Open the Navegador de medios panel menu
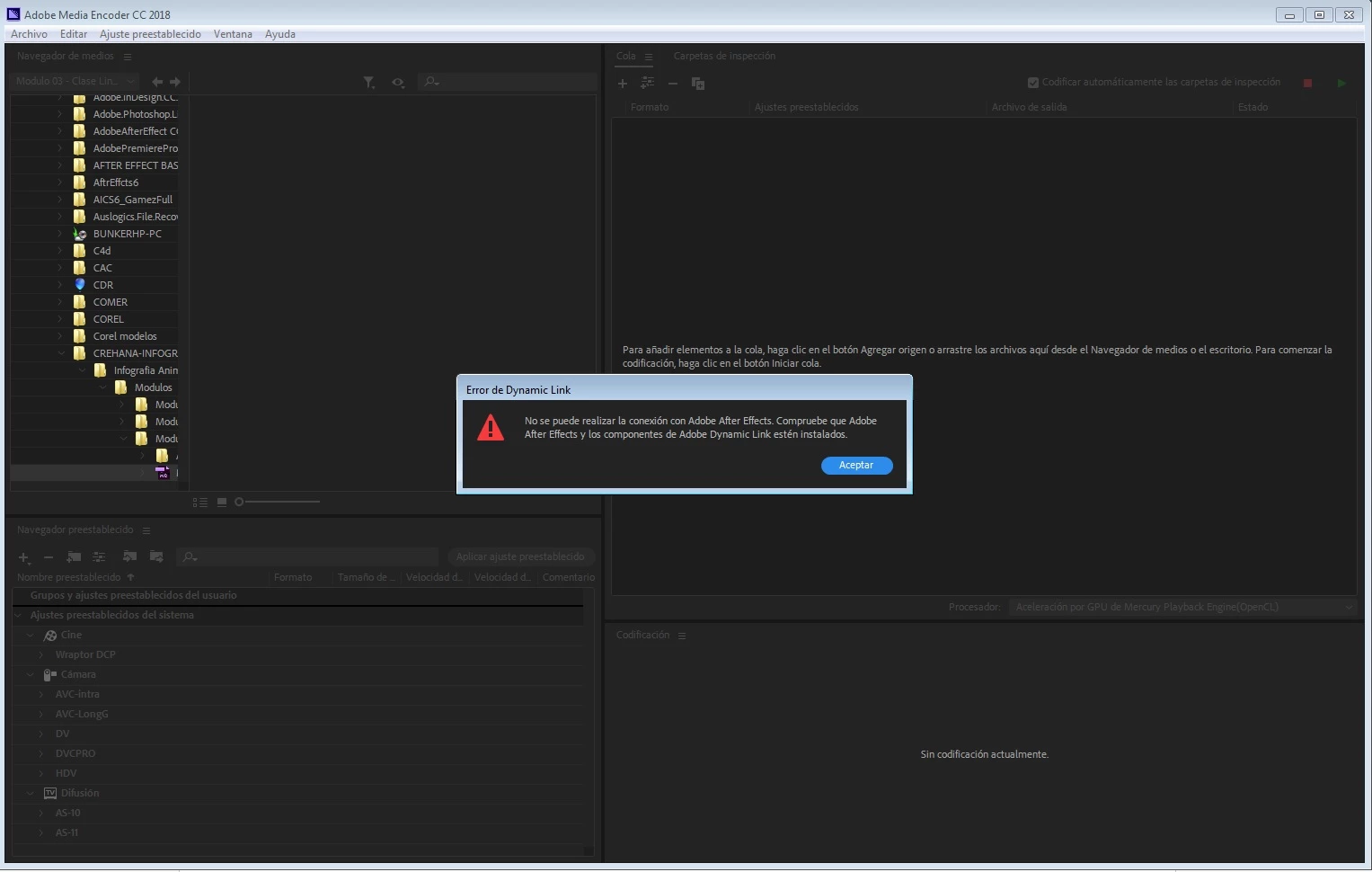 coord(128,57)
